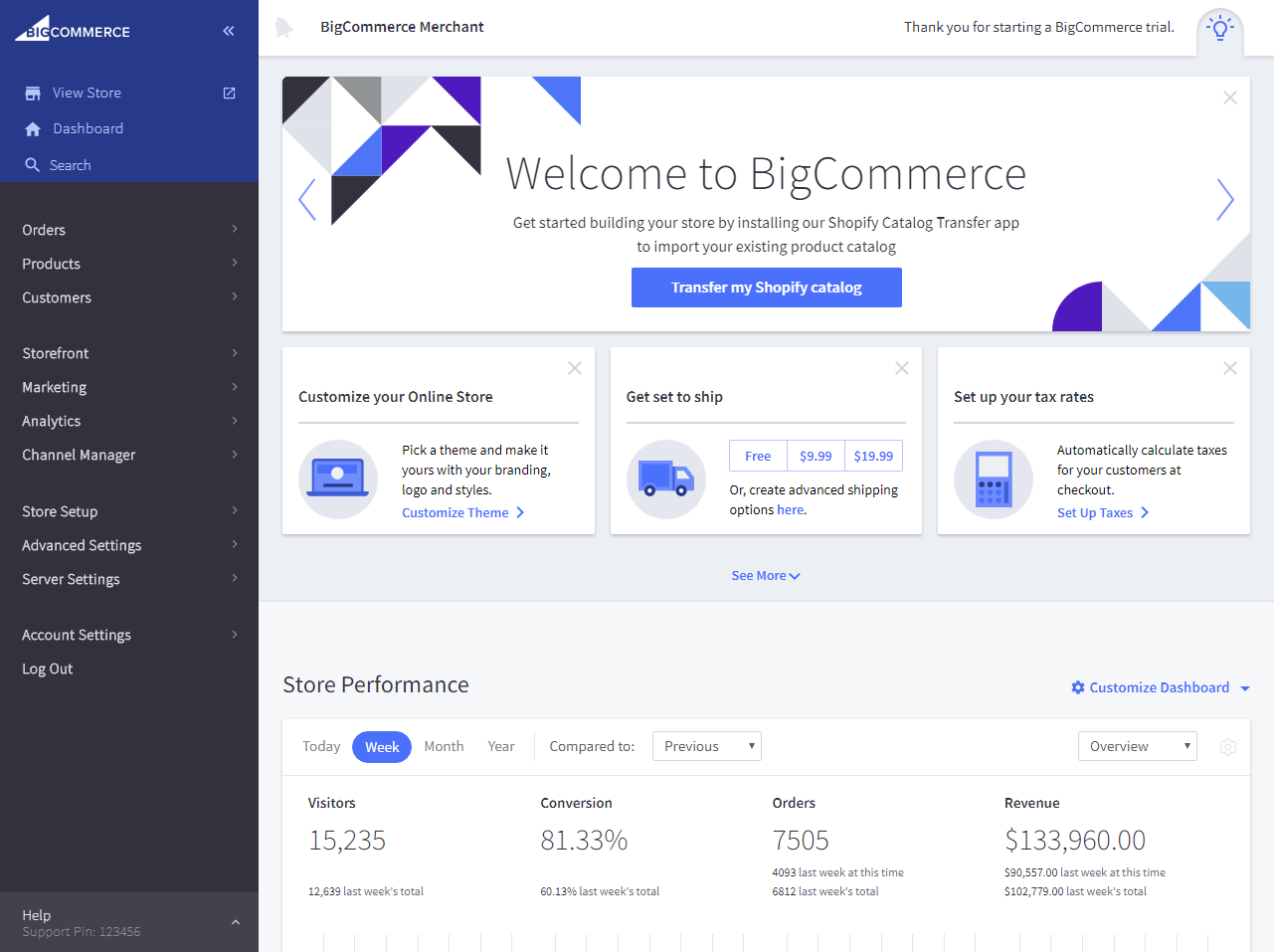Open the Overview dropdown
The width and height of the screenshot is (1274, 952).
tap(1138, 746)
